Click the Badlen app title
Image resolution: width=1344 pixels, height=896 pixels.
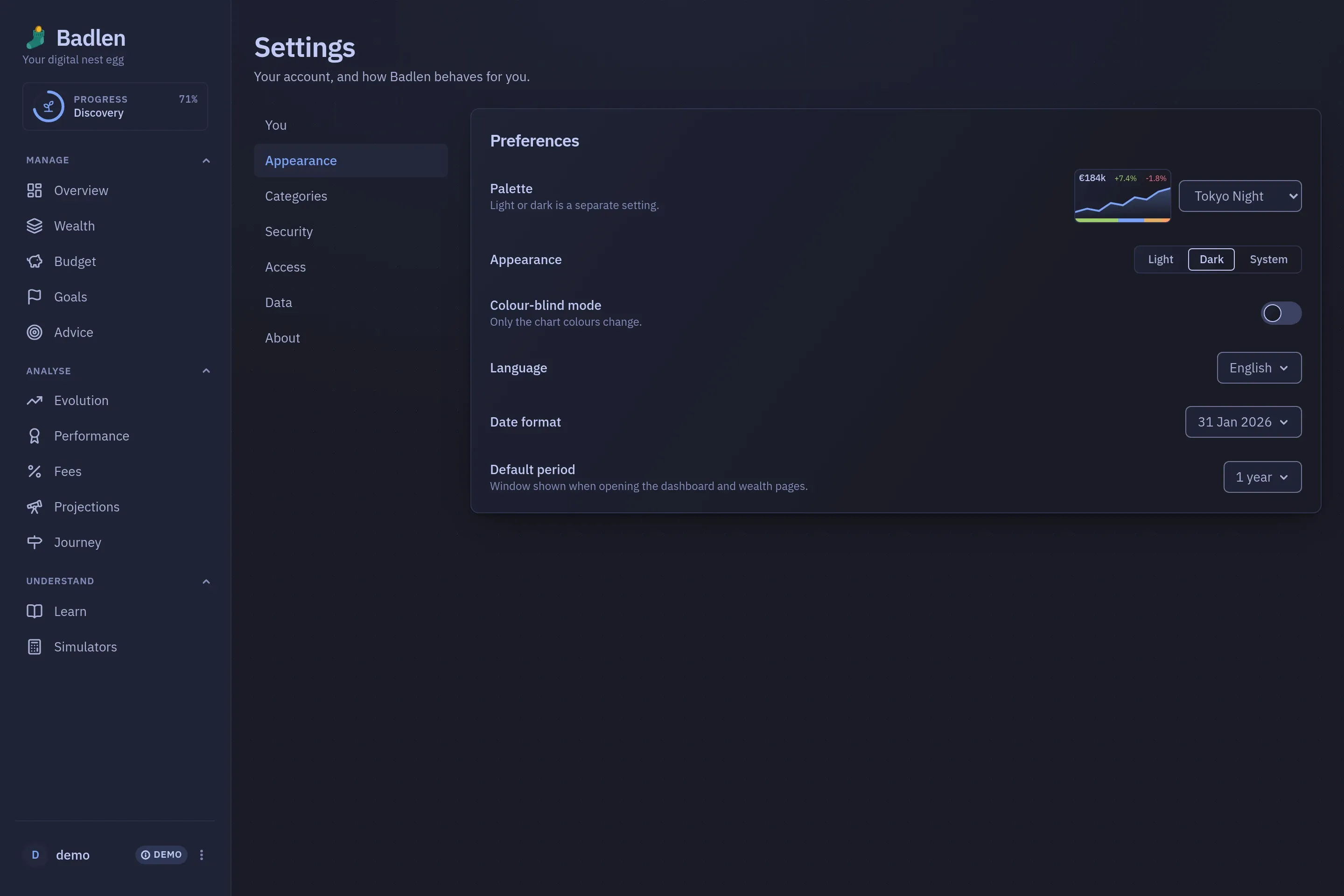[x=91, y=38]
